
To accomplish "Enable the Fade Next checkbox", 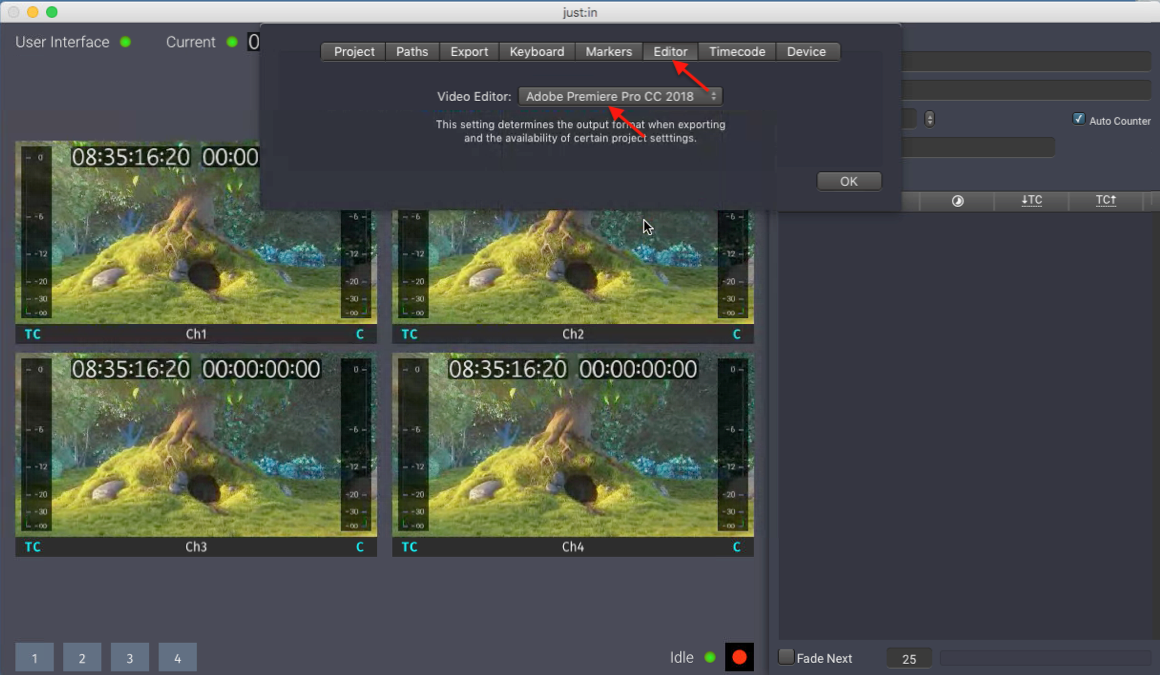I will pyautogui.click(x=786, y=656).
